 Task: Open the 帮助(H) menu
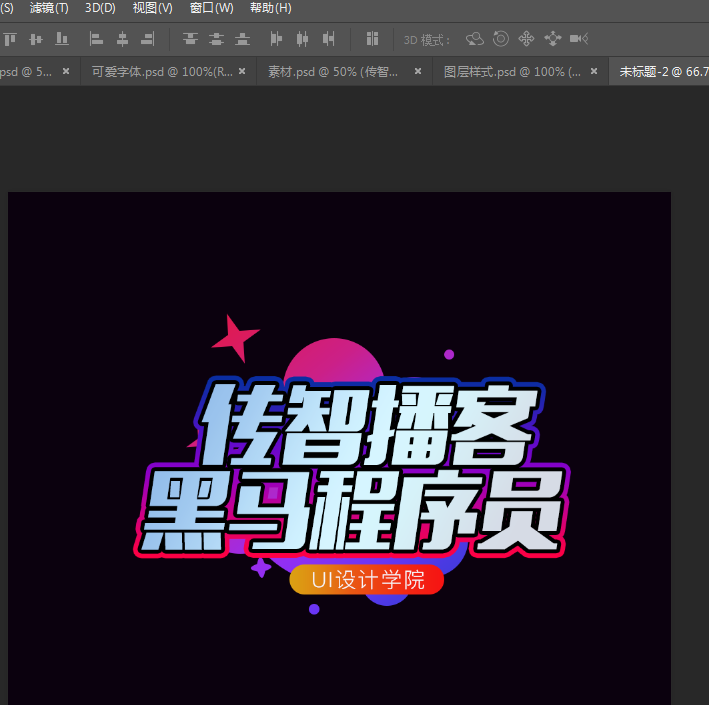[x=270, y=8]
